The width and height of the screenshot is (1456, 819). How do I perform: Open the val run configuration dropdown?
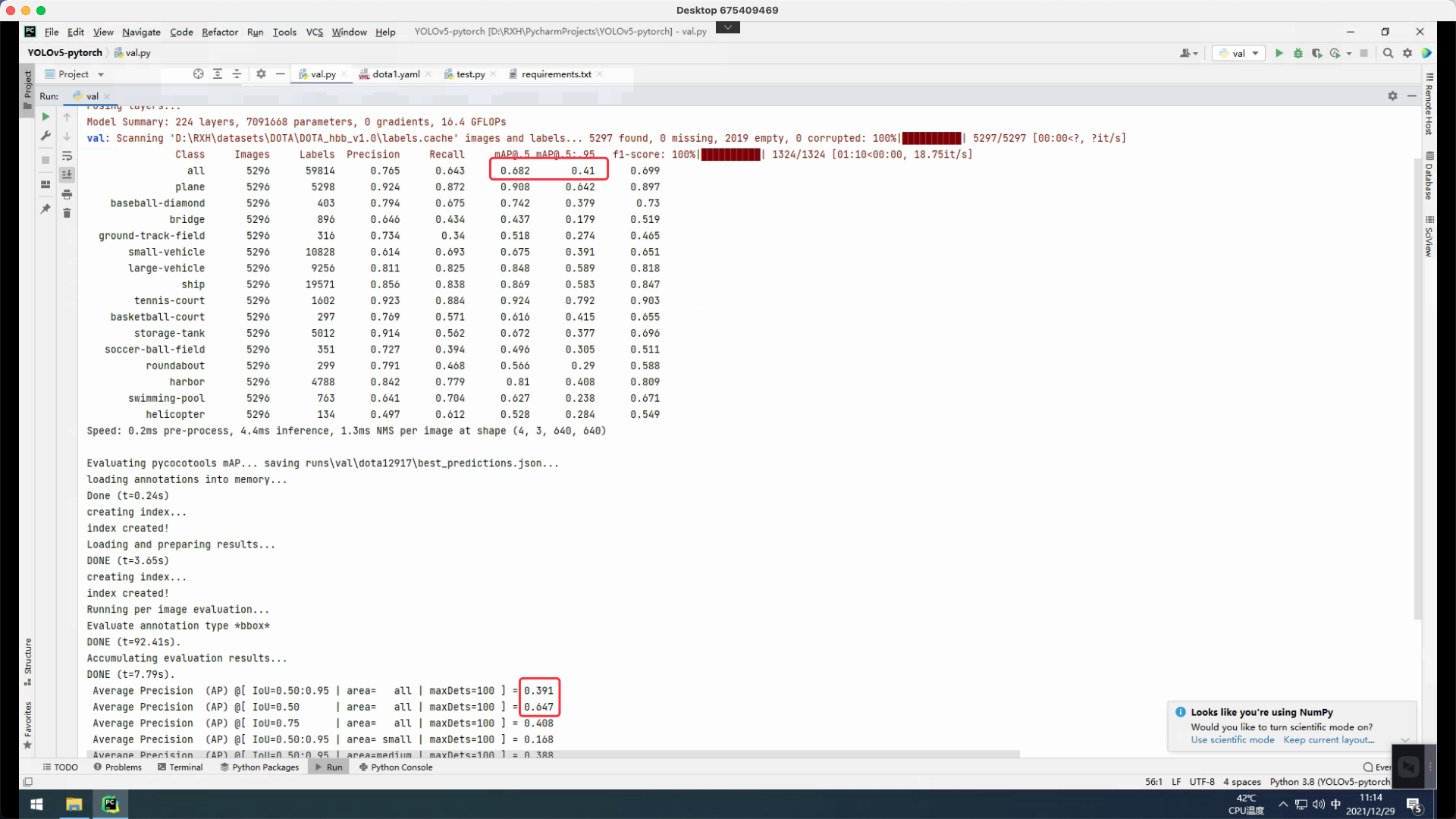[1255, 53]
